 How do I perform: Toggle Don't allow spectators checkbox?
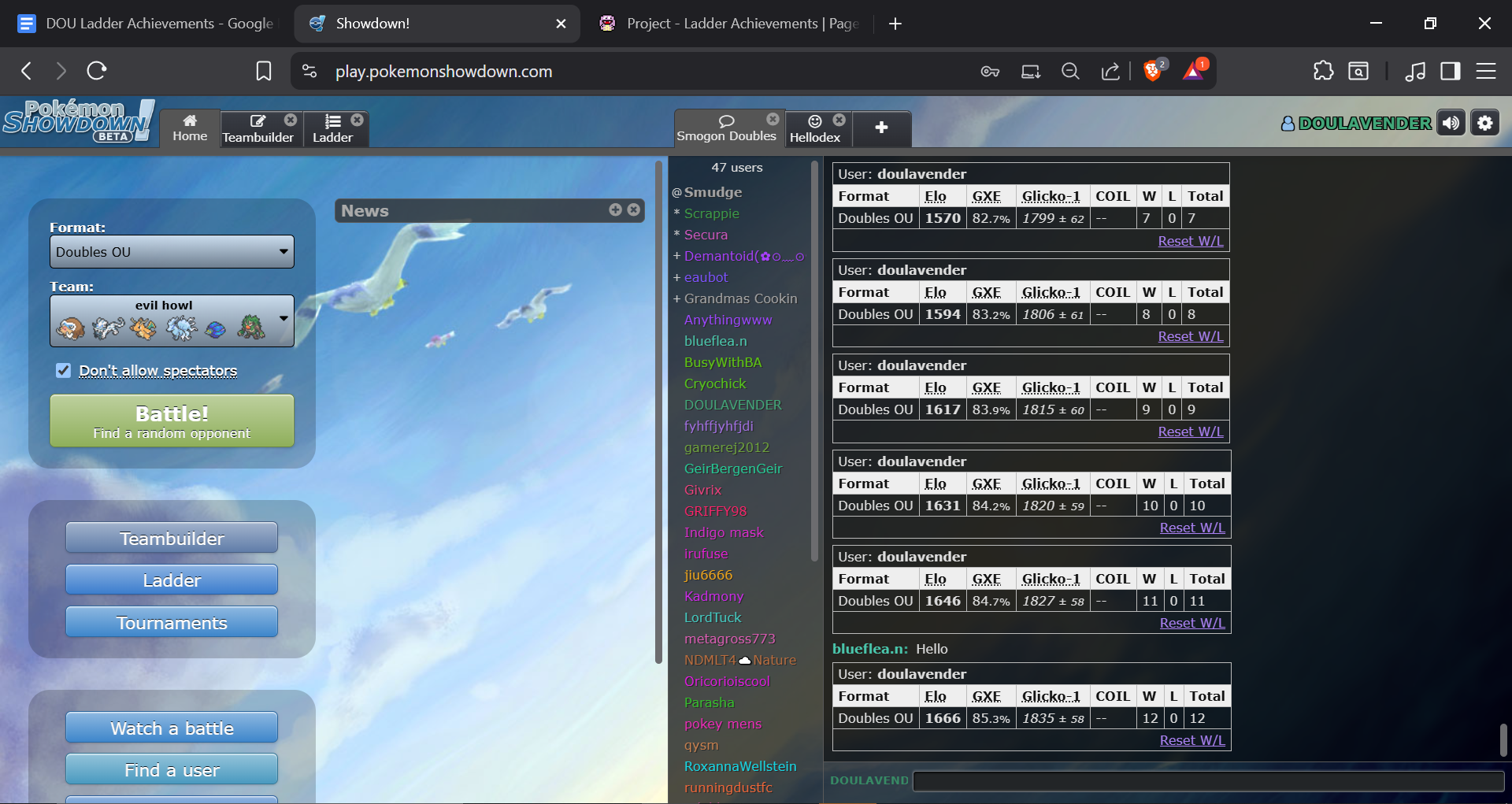tap(64, 370)
